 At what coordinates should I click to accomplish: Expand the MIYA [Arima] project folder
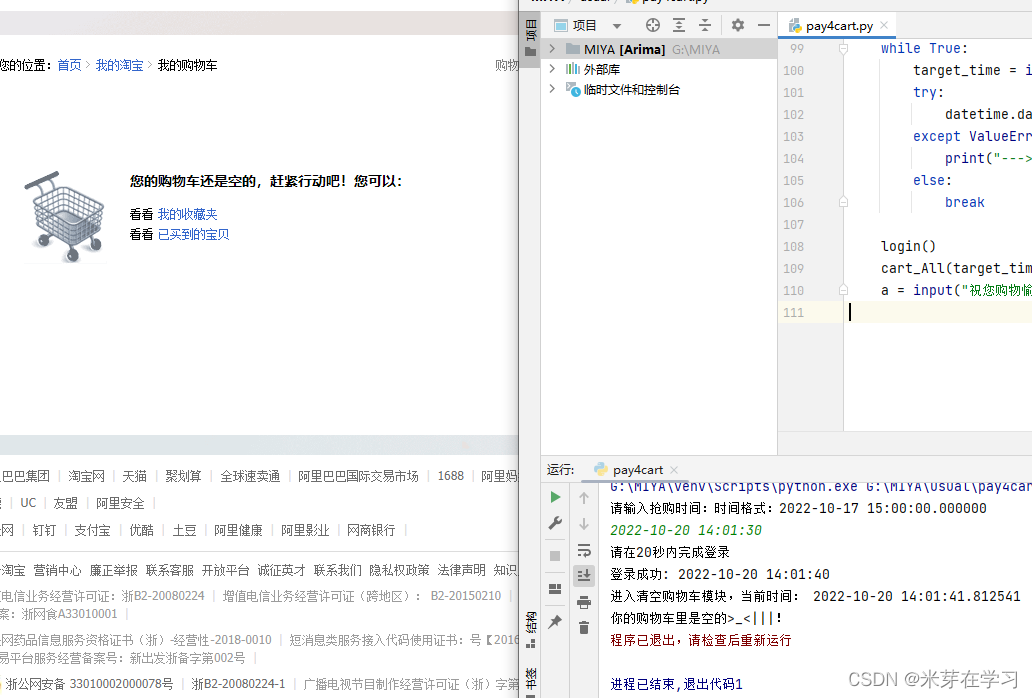point(552,49)
